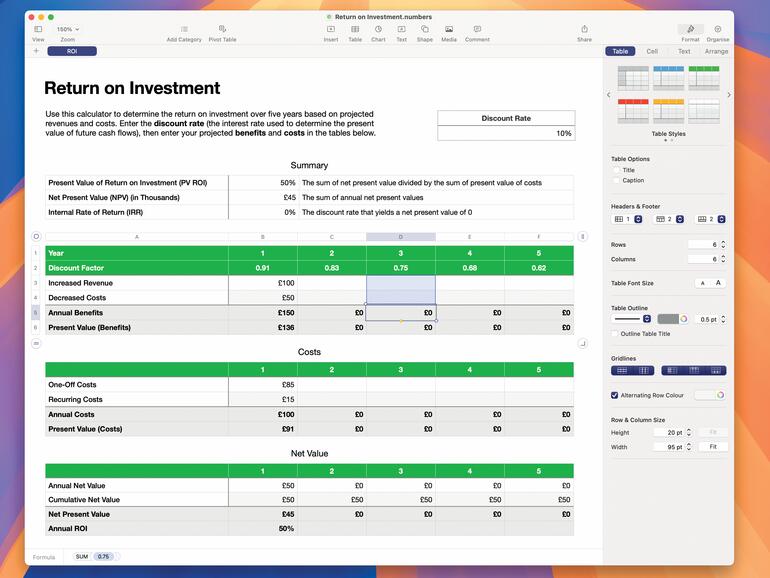Apply the red table style thumbnail
The width and height of the screenshot is (770, 578).
tap(633, 111)
